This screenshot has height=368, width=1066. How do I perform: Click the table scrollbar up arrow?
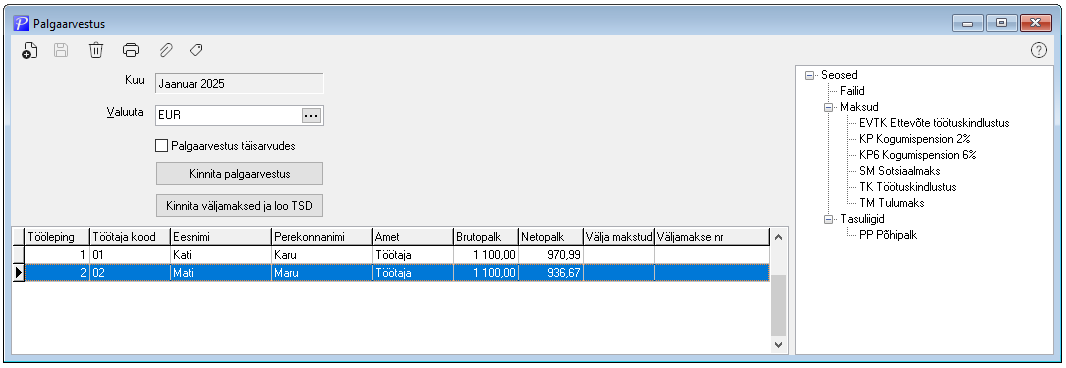click(x=779, y=237)
